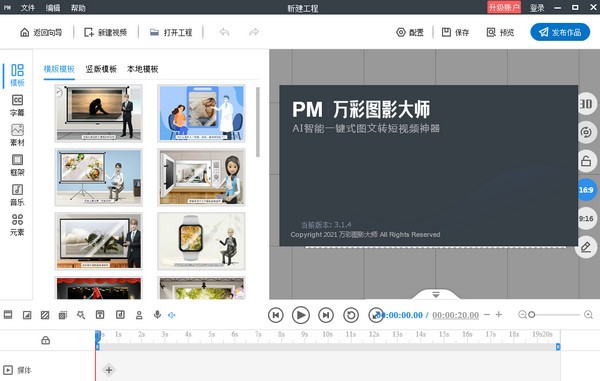600x381 pixels.
Task: Click the red 升级账户 upgrade button
Action: tap(504, 7)
